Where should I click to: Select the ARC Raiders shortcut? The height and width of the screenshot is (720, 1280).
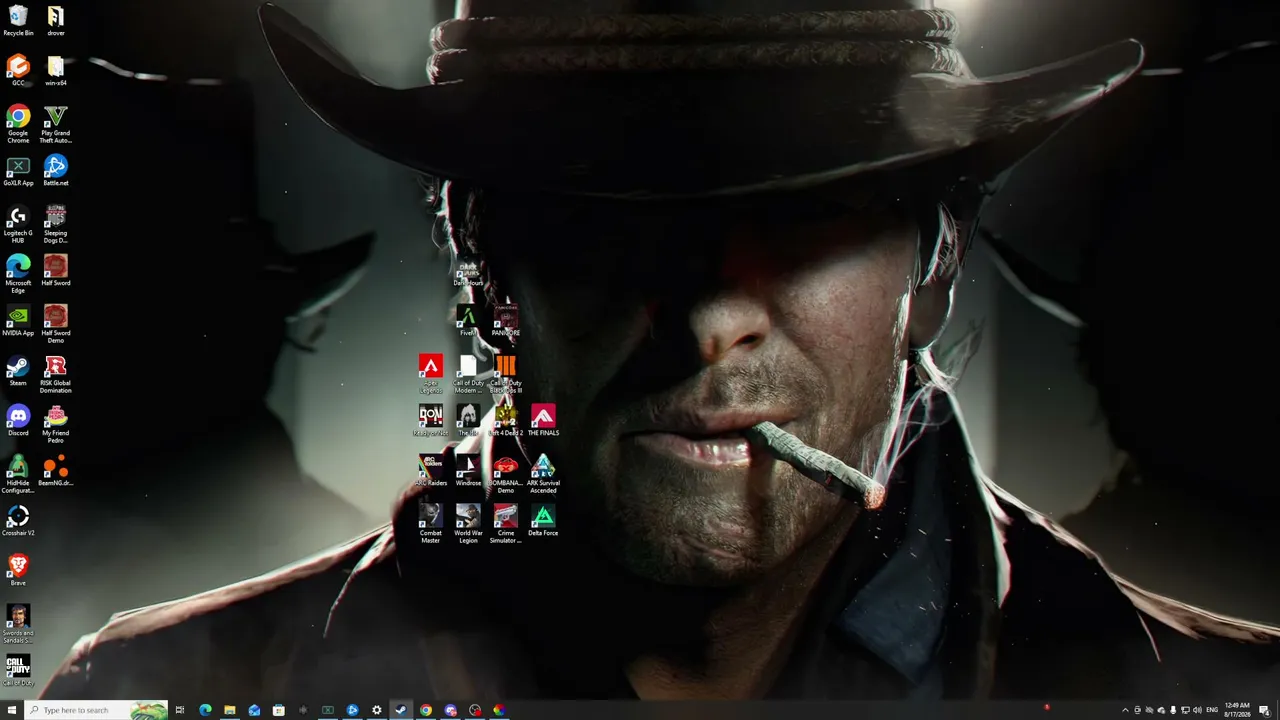point(431,470)
